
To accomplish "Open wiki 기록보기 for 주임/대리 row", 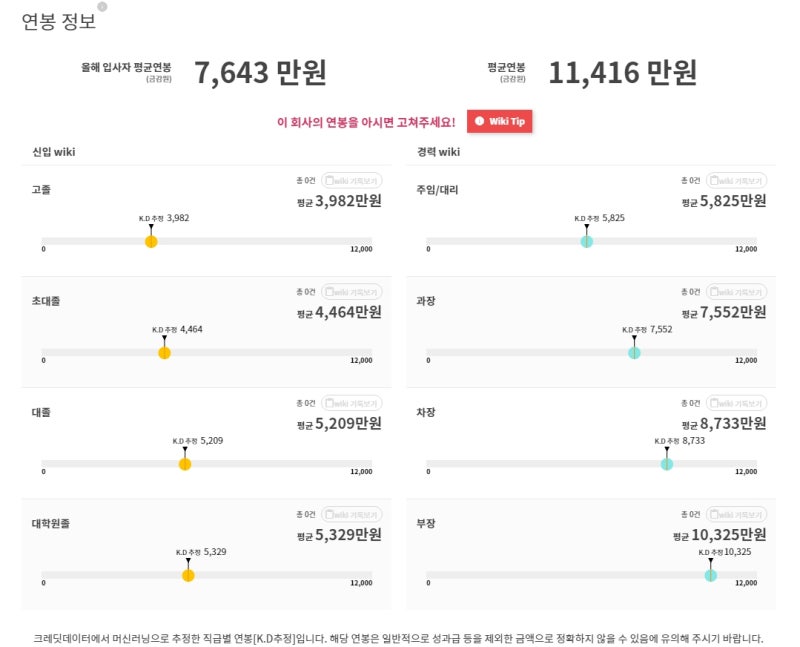I will click(736, 181).
